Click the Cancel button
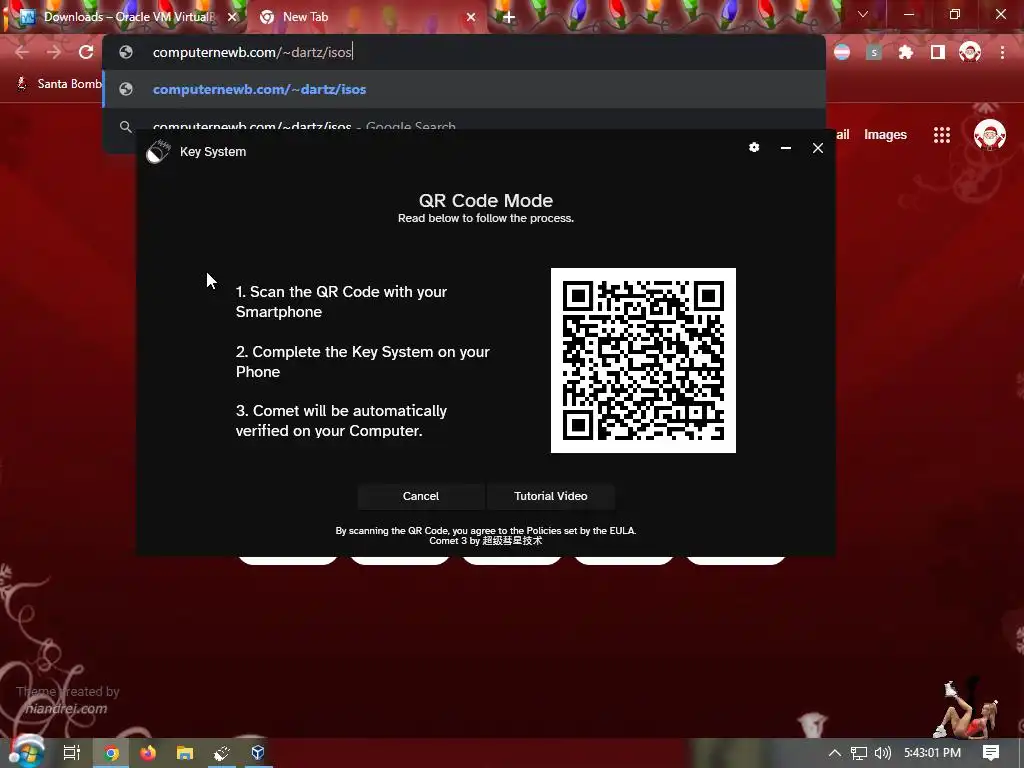 421,496
